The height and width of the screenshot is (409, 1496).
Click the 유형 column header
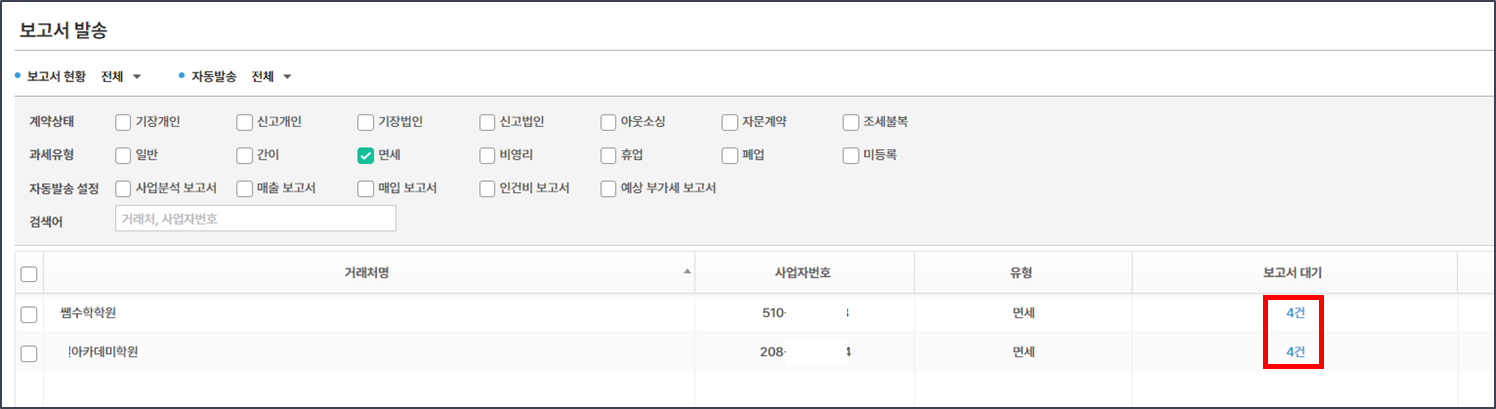(1022, 273)
